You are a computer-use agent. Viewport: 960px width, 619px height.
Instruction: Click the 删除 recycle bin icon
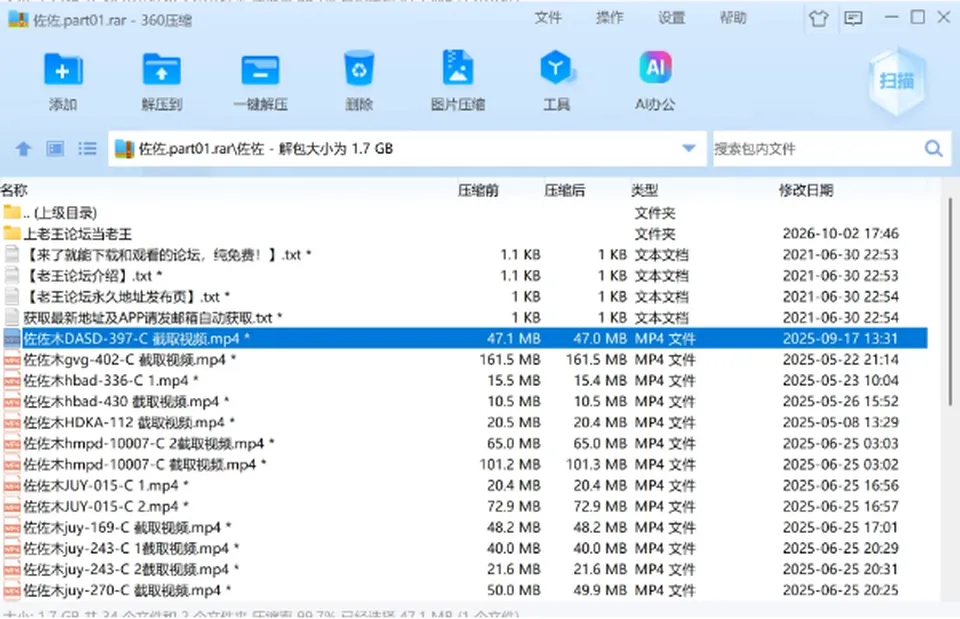click(359, 68)
